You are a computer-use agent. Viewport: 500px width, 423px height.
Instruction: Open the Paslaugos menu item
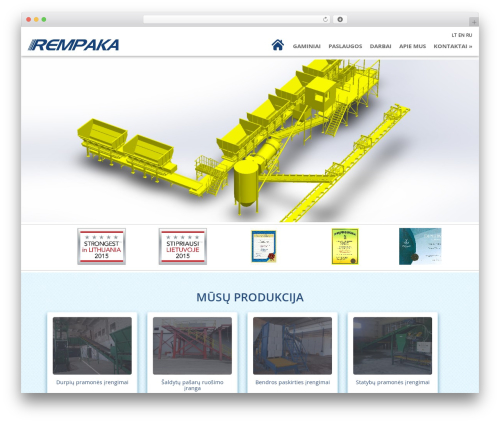(x=345, y=46)
